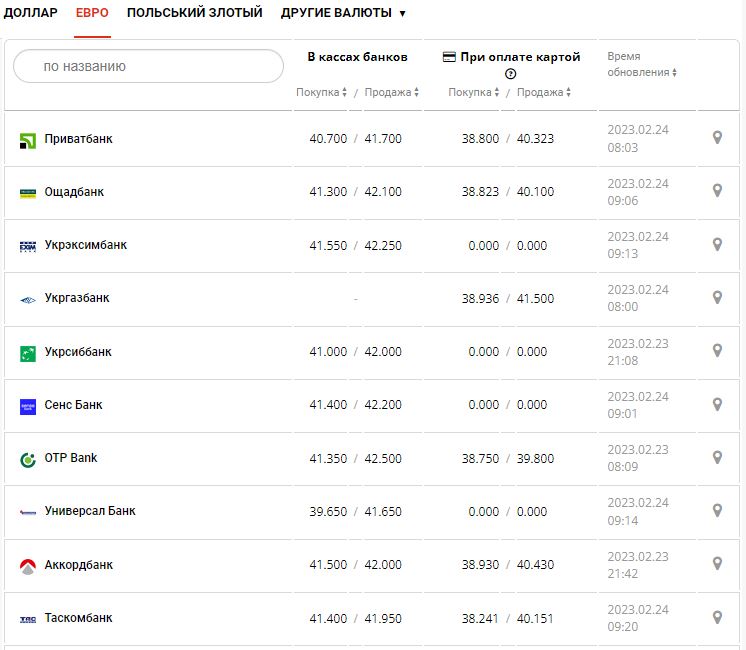Sort by cash desk Покупка rate
The height and width of the screenshot is (650, 746).
(x=321, y=93)
